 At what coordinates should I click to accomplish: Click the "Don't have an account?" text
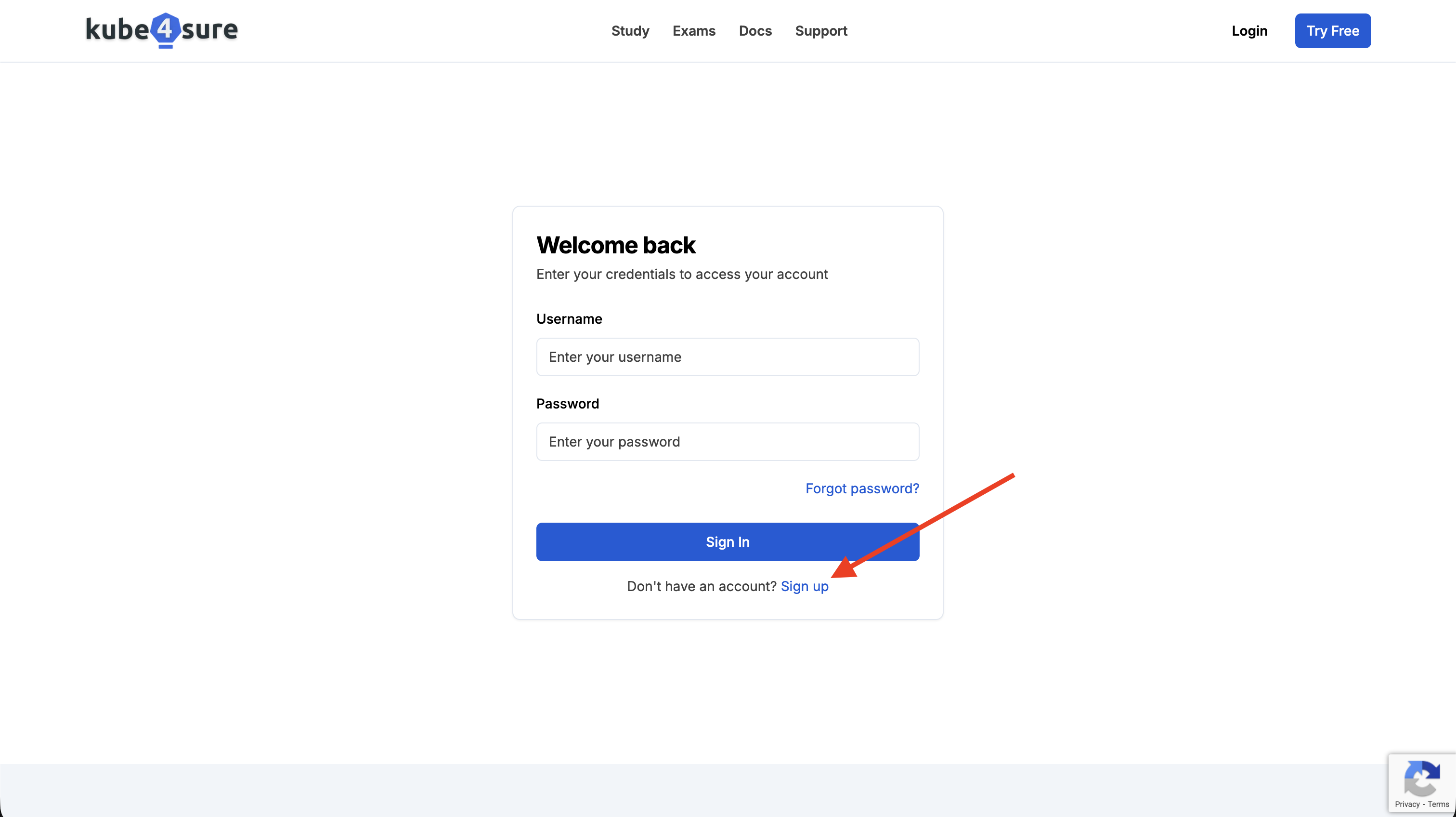coord(702,586)
